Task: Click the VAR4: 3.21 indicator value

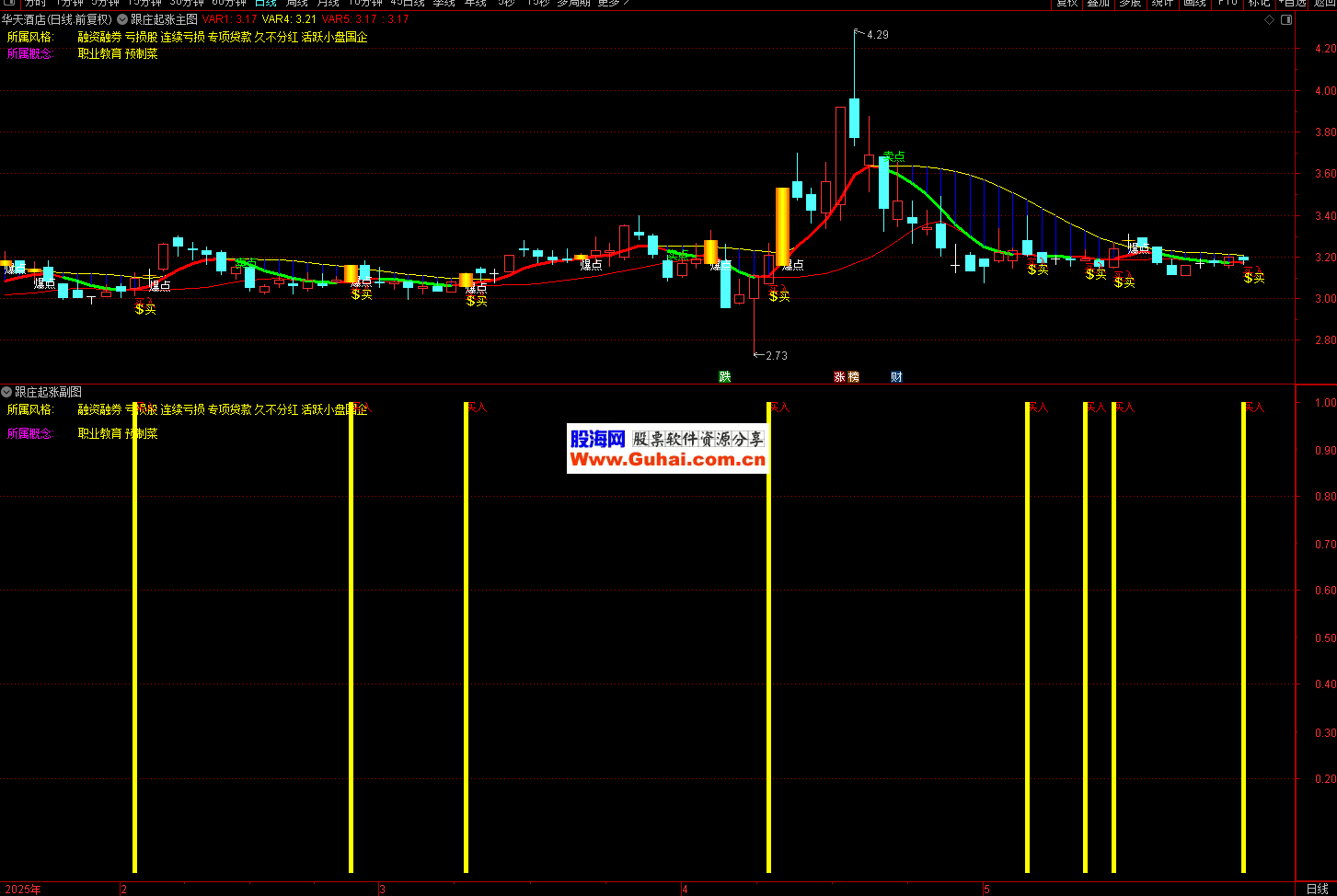Action: pos(289,19)
